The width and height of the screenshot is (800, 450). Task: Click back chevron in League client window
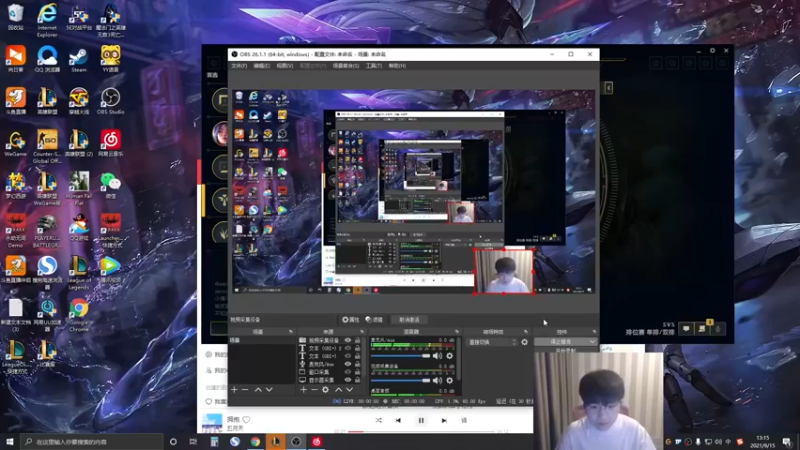tap(608, 88)
